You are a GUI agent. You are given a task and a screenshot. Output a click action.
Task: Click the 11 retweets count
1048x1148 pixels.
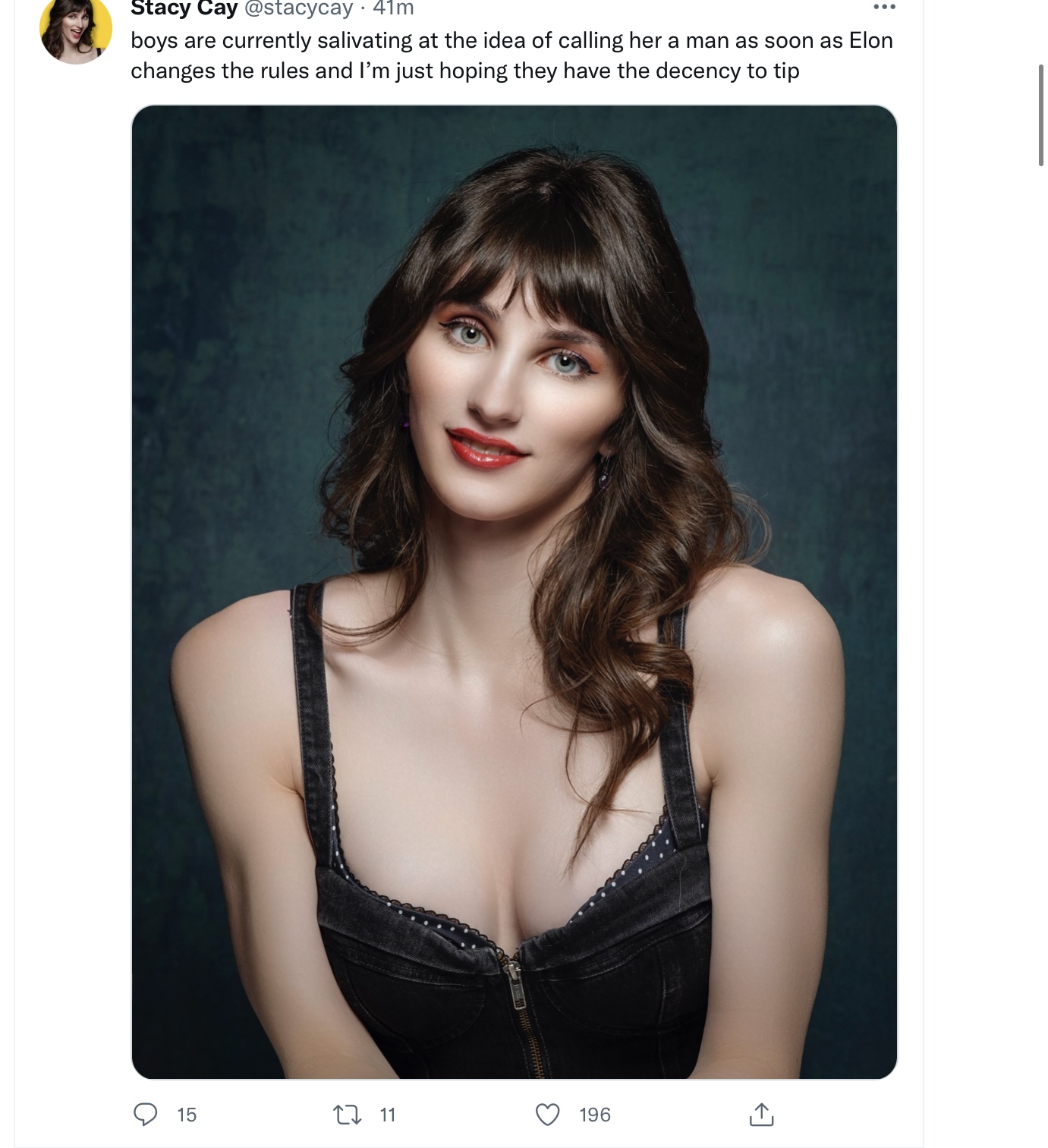[388, 1115]
